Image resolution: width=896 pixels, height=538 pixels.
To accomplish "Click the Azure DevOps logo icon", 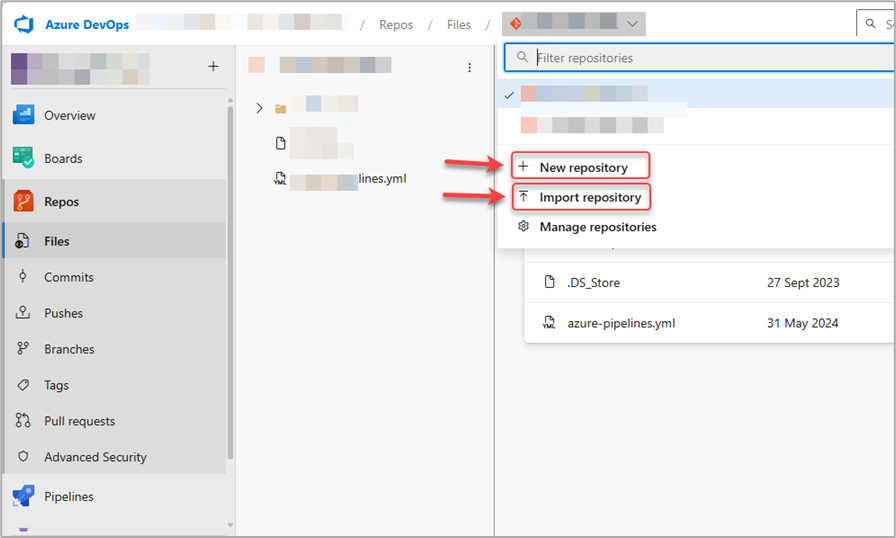I will [x=25, y=25].
